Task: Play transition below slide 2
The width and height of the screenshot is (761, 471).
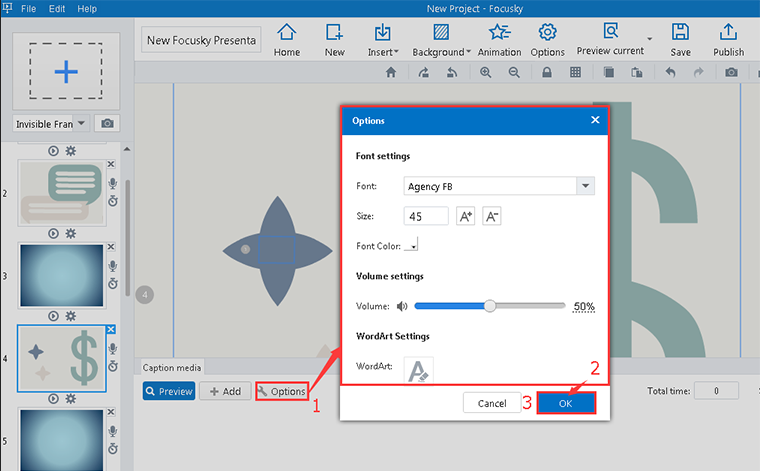Action: 53,234
